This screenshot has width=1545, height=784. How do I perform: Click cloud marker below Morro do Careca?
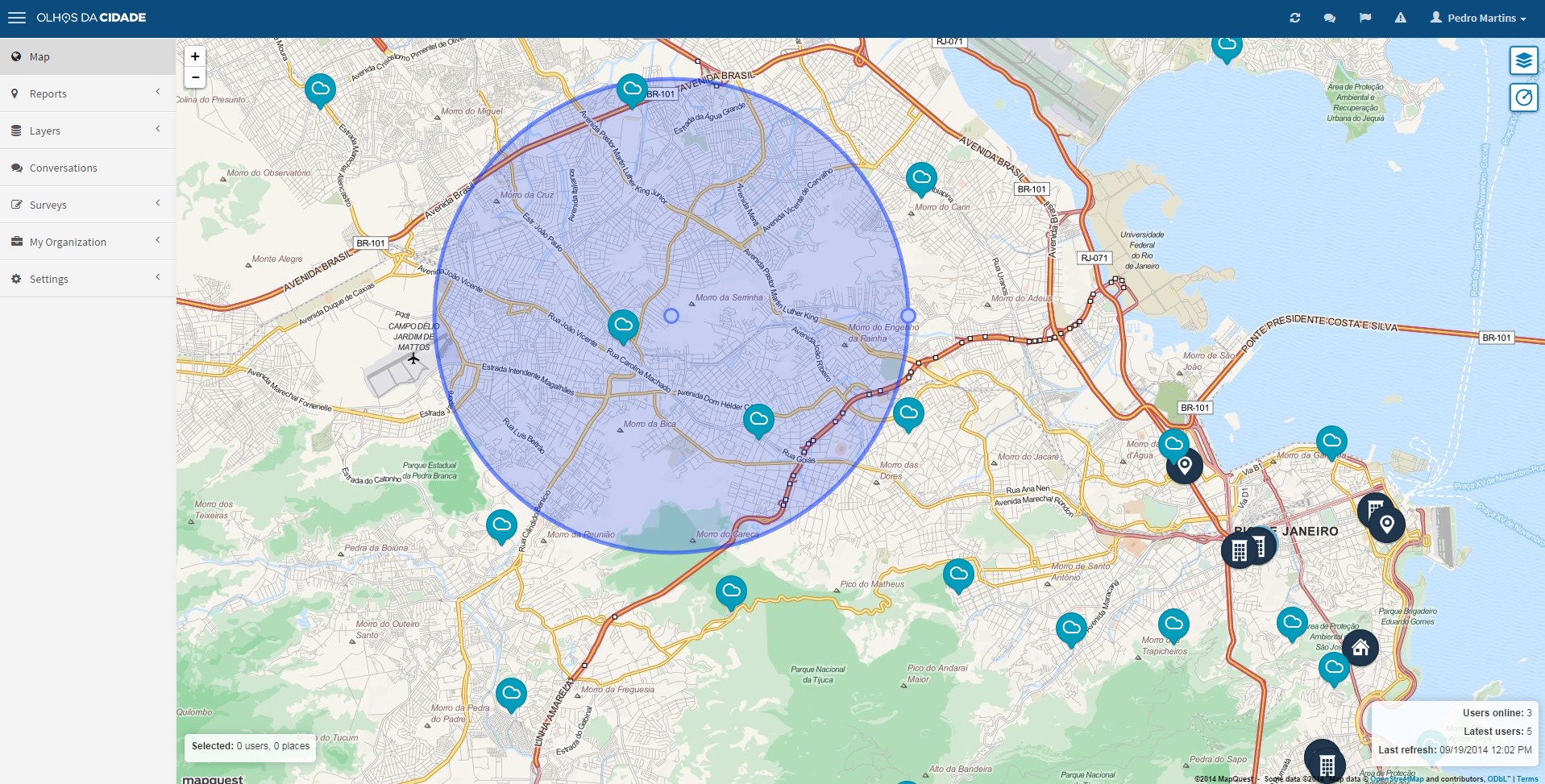(x=731, y=593)
